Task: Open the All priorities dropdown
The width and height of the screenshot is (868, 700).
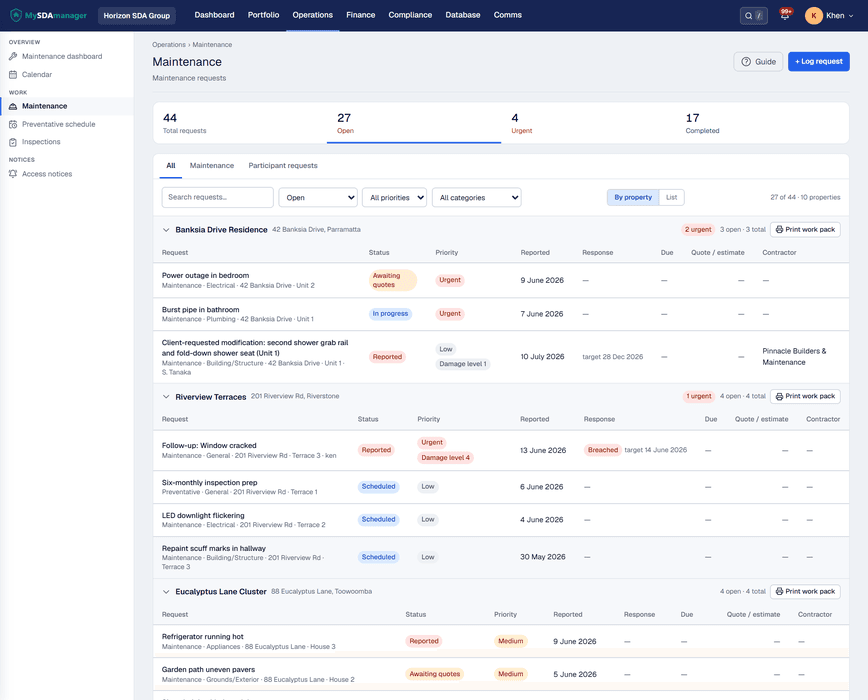Action: click(394, 198)
